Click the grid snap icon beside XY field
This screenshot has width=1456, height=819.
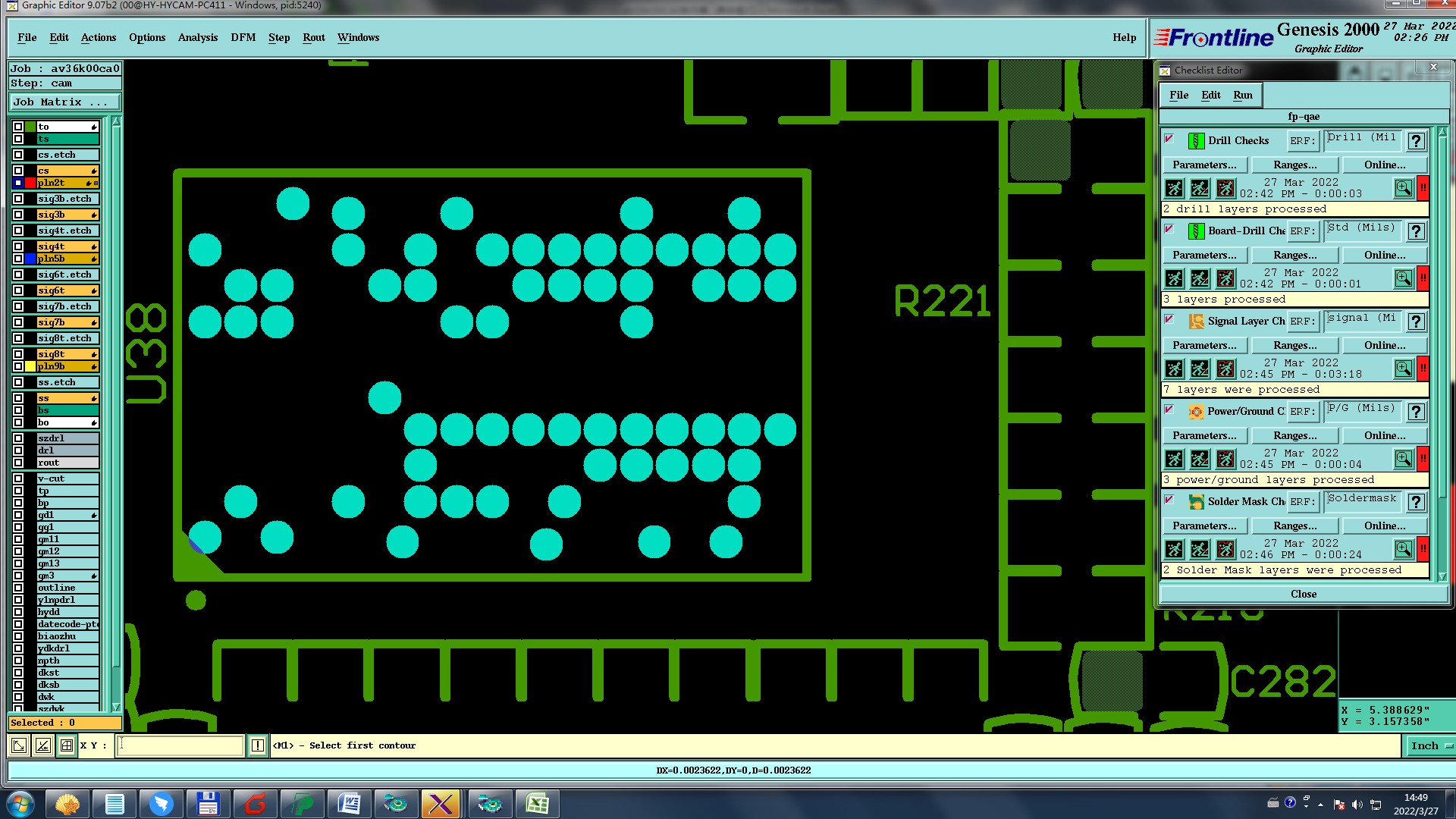coord(67,745)
